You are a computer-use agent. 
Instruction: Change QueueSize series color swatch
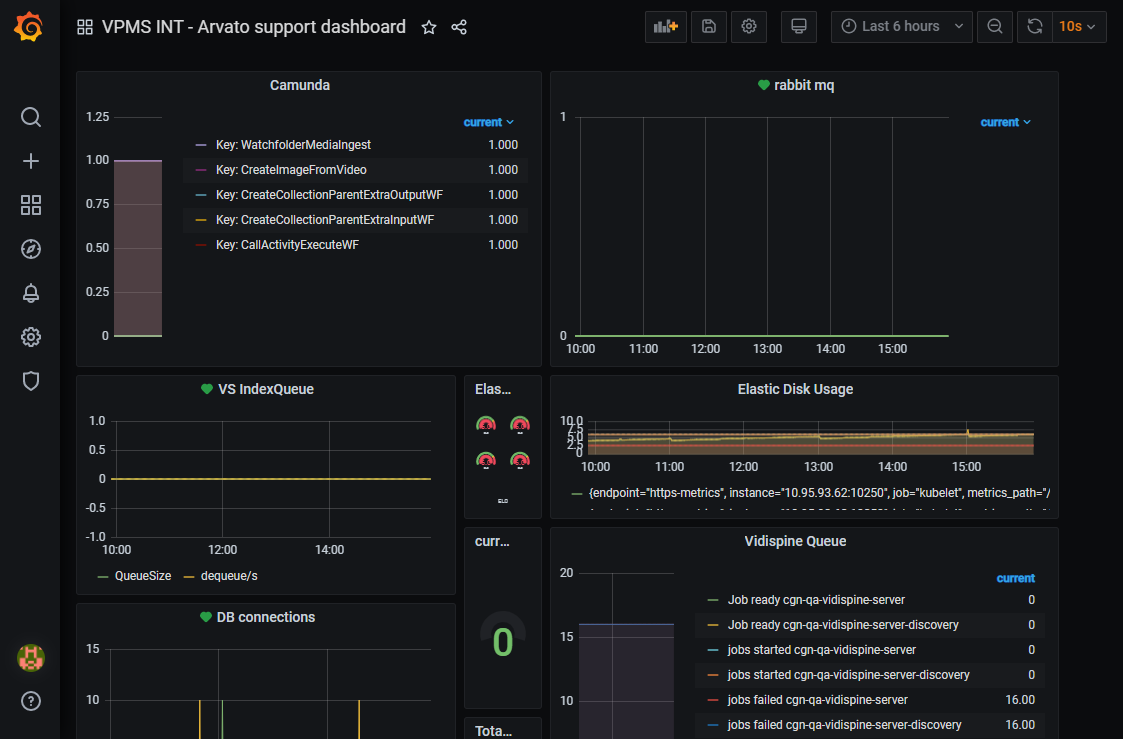tap(103, 576)
